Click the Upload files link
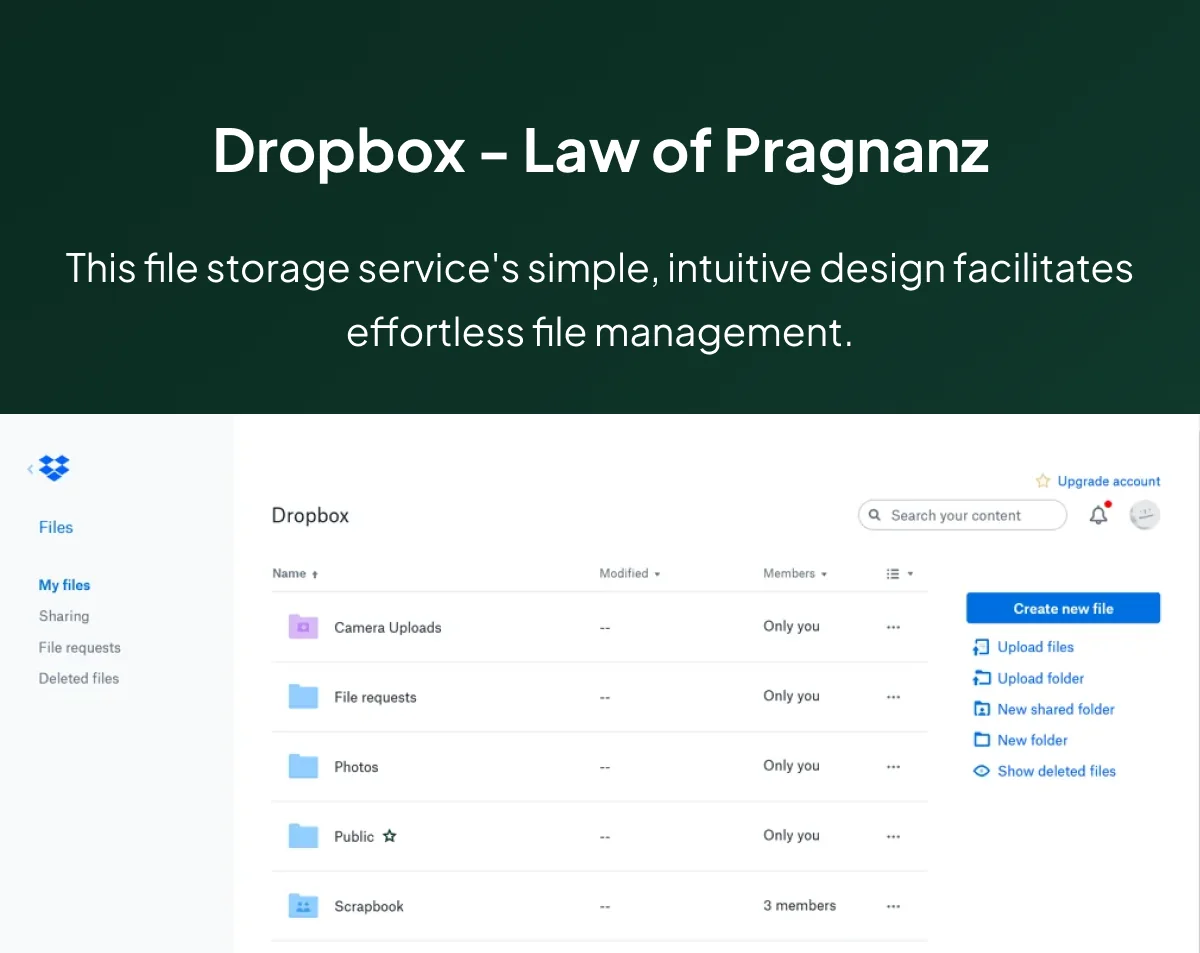Viewport: 1200px width, 953px height. (1036, 647)
